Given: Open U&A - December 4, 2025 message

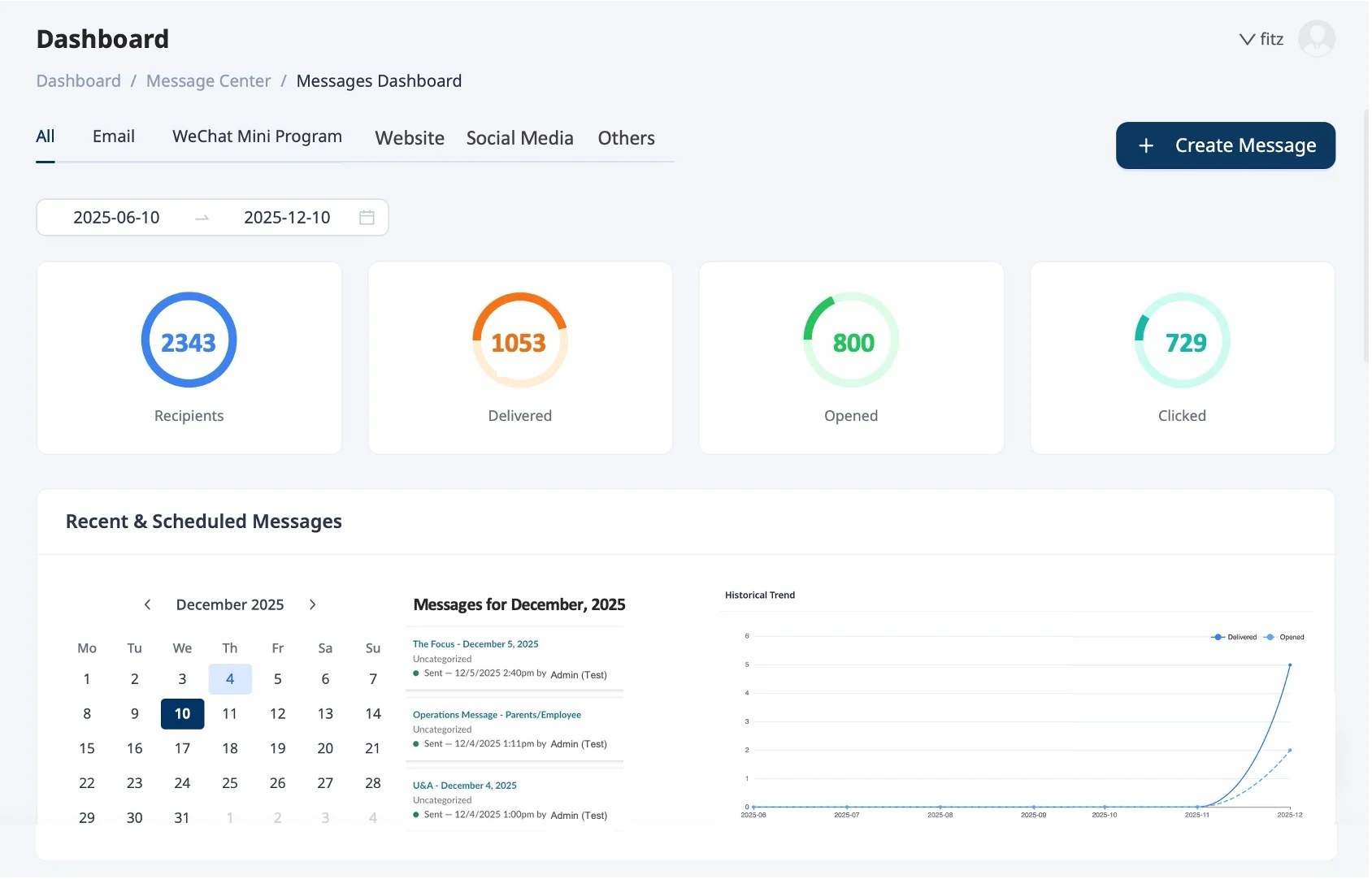Looking at the screenshot, I should (465, 786).
